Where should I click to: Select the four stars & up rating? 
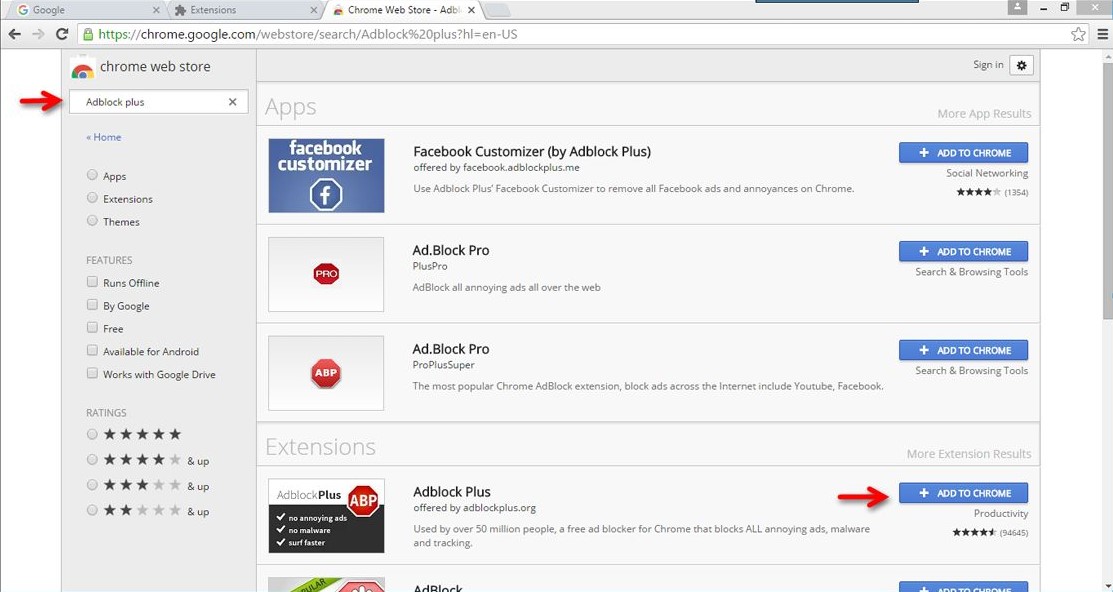coord(92,459)
